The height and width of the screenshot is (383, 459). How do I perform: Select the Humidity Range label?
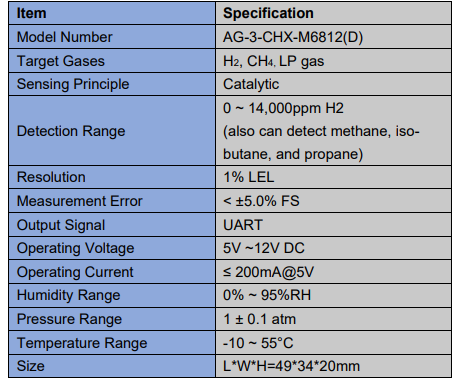[68, 295]
